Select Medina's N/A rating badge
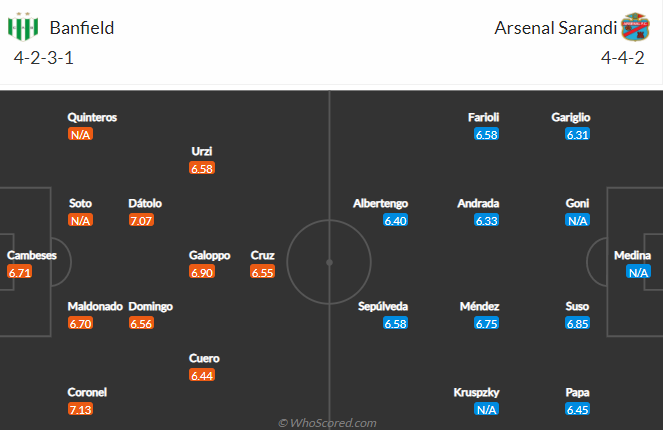This screenshot has height=430, width=663. [x=638, y=272]
